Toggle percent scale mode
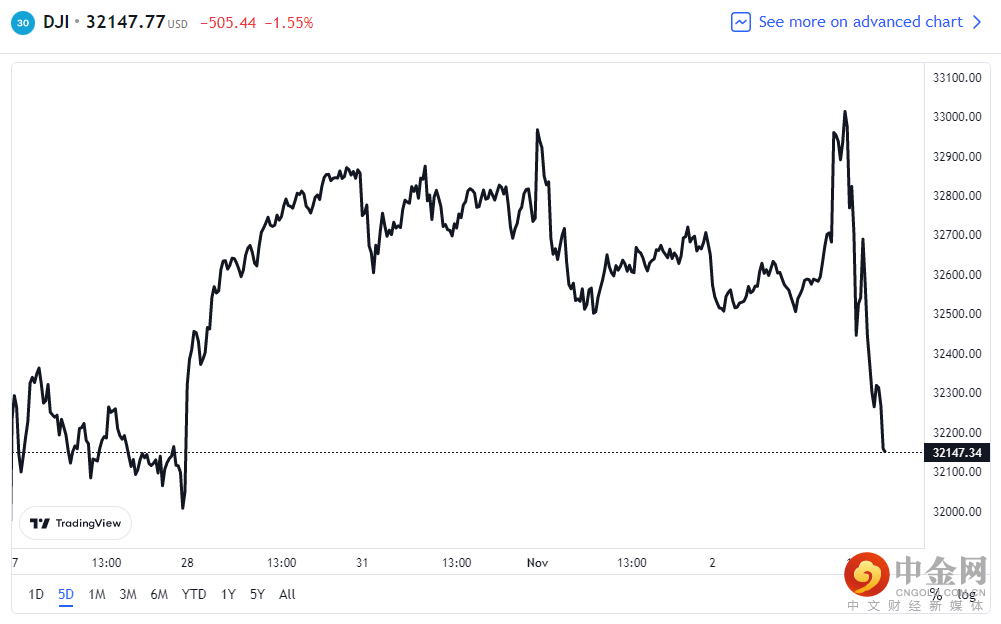This screenshot has height=624, width=1001. [935, 594]
